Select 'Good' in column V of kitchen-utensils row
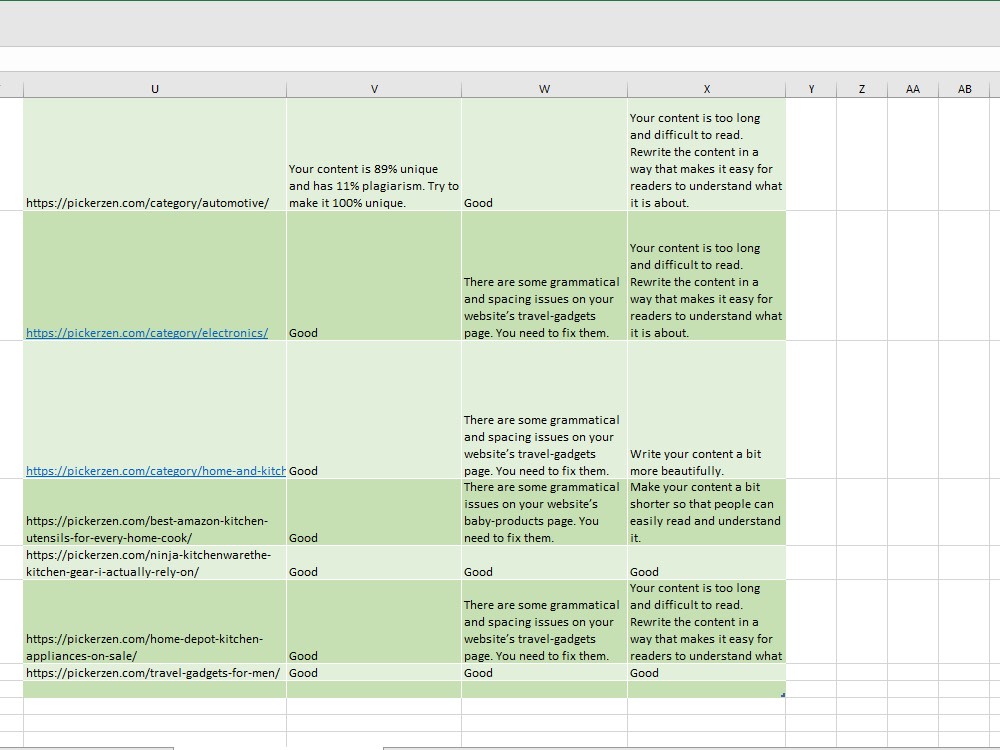1000x750 pixels. point(374,512)
